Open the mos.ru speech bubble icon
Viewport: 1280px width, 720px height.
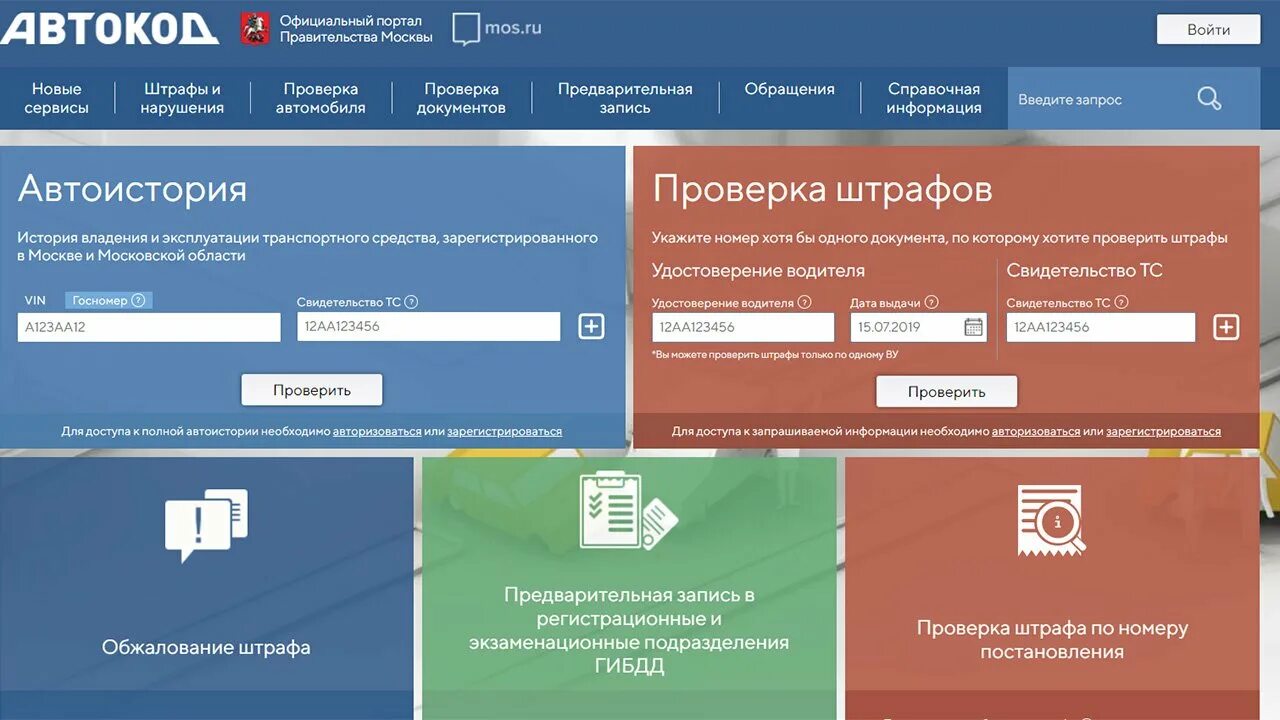[466, 29]
